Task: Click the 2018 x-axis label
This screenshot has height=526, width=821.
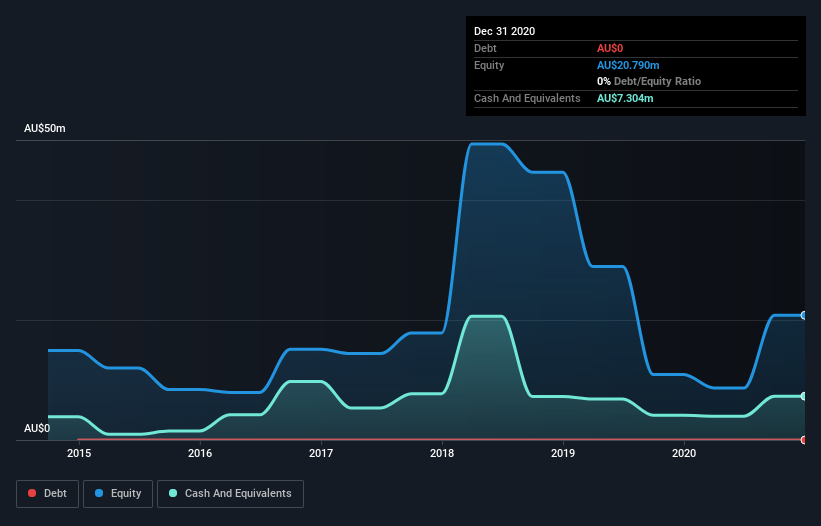Action: click(442, 453)
